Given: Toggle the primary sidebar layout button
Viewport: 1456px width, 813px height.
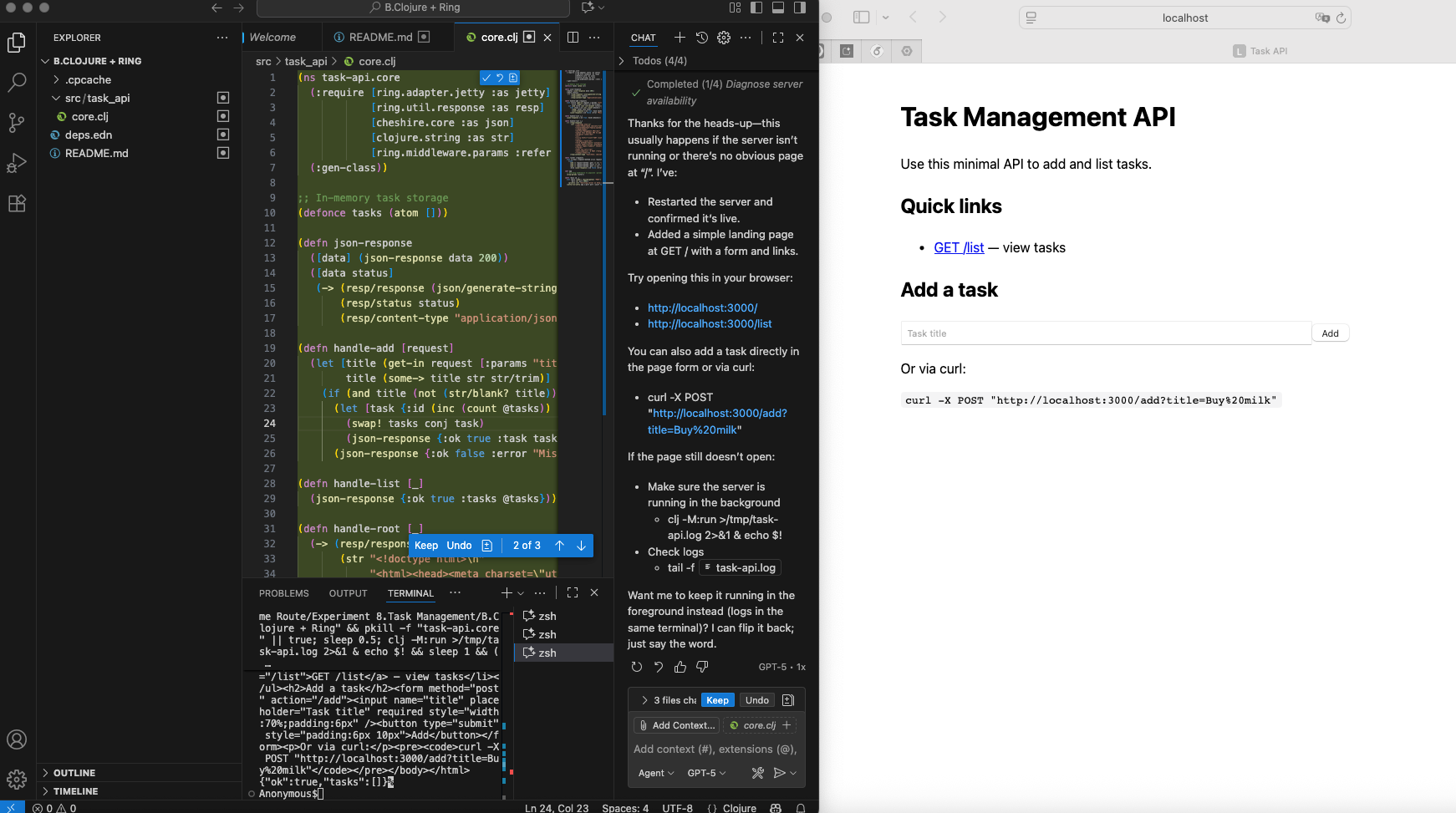Looking at the screenshot, I should coord(756,8).
